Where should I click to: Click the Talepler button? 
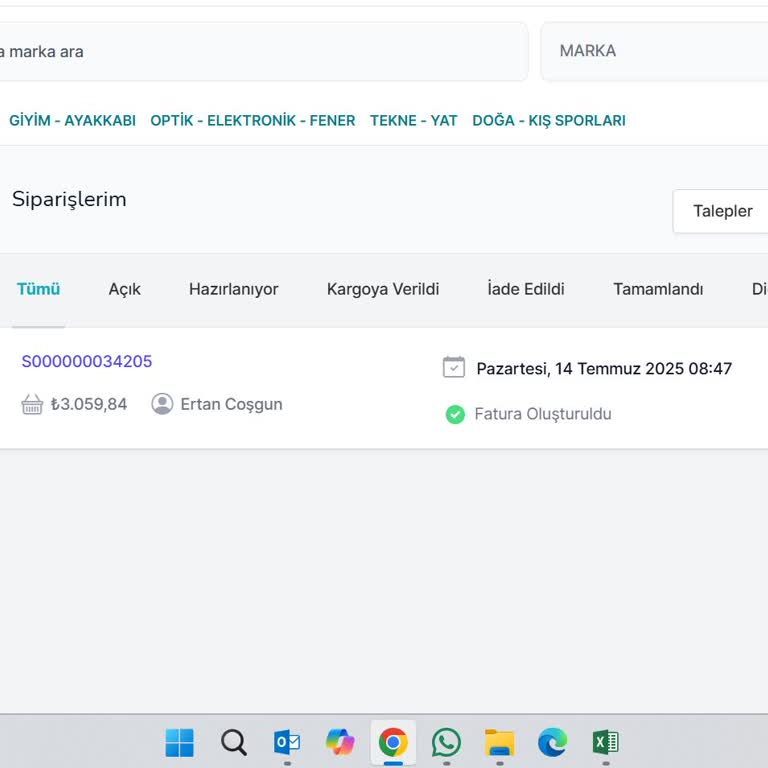722,211
